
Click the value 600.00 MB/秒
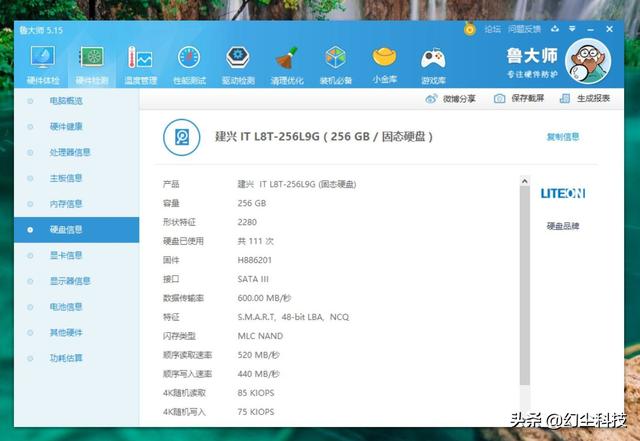pos(264,298)
